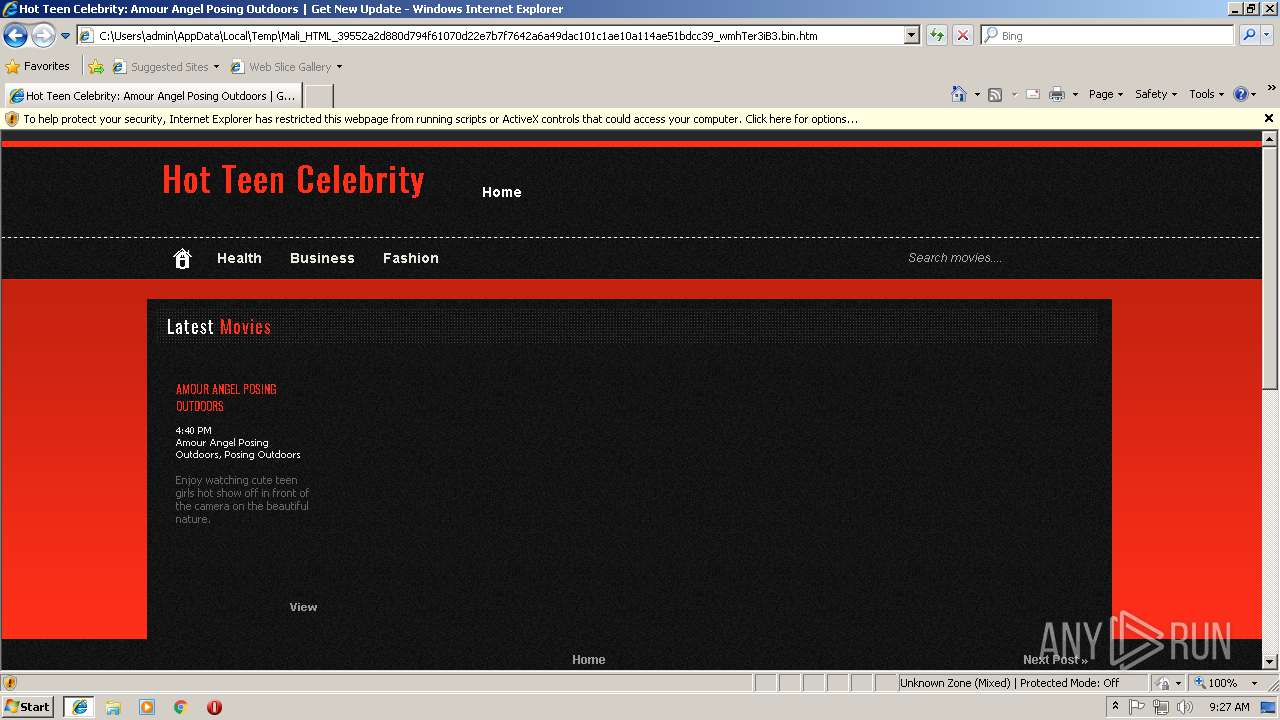Expand the Print options dropdown arrow
The width and height of the screenshot is (1280, 720).
pos(1075,95)
